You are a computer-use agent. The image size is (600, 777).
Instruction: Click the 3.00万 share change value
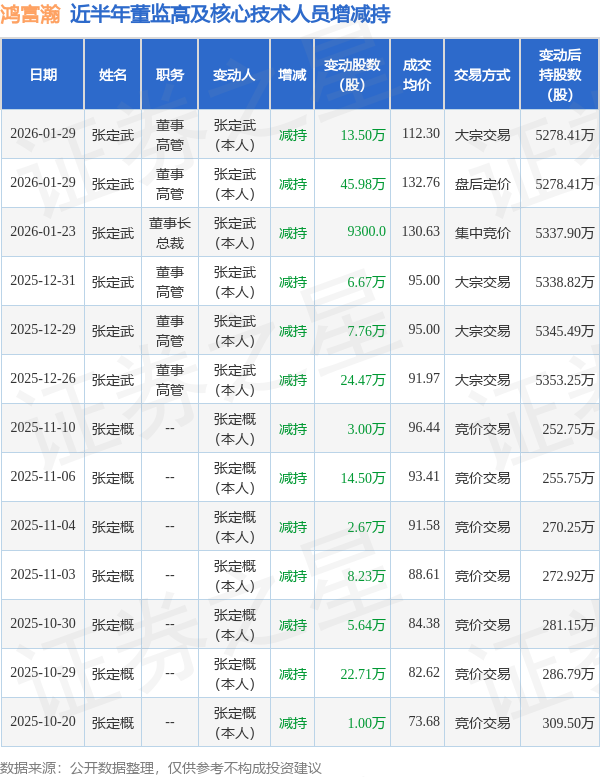366,429
